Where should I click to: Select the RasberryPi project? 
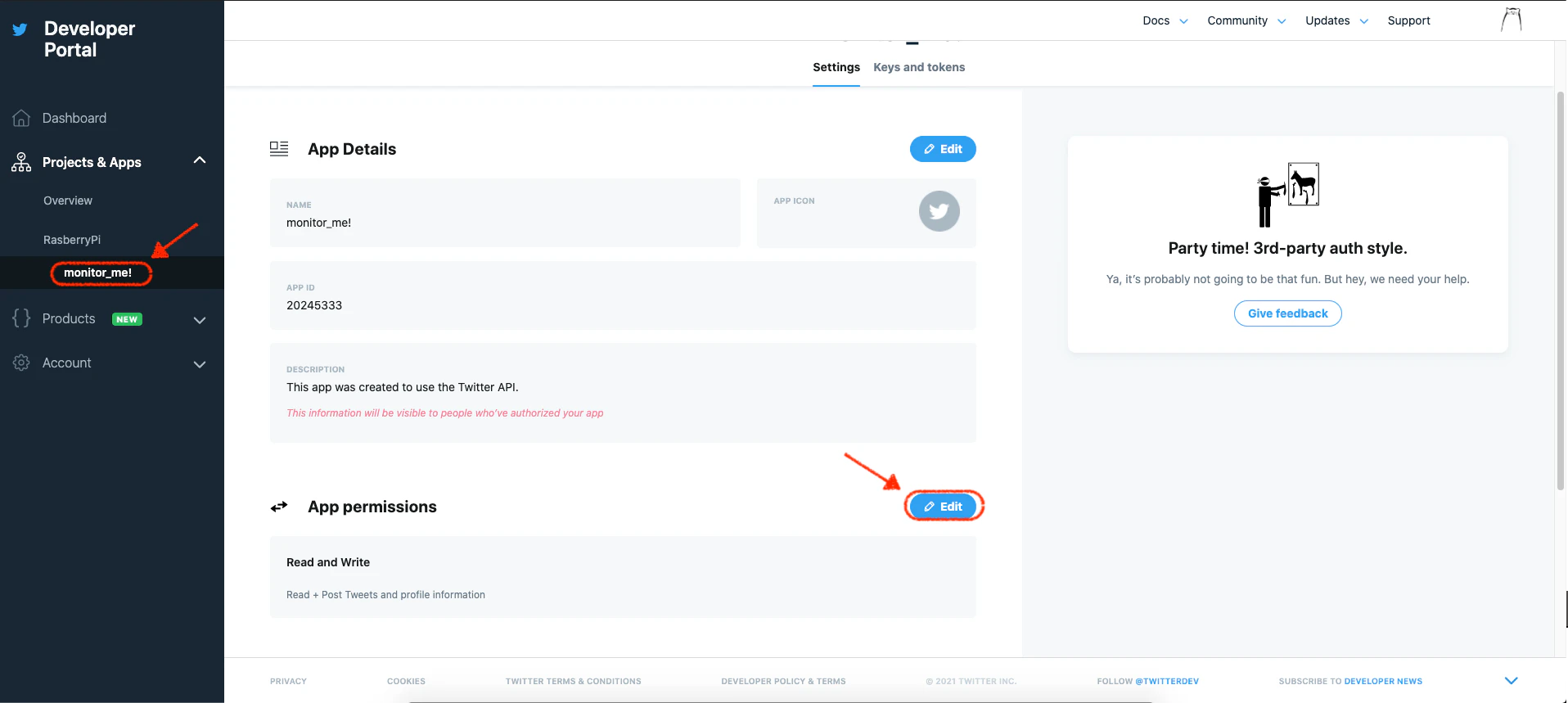point(72,240)
